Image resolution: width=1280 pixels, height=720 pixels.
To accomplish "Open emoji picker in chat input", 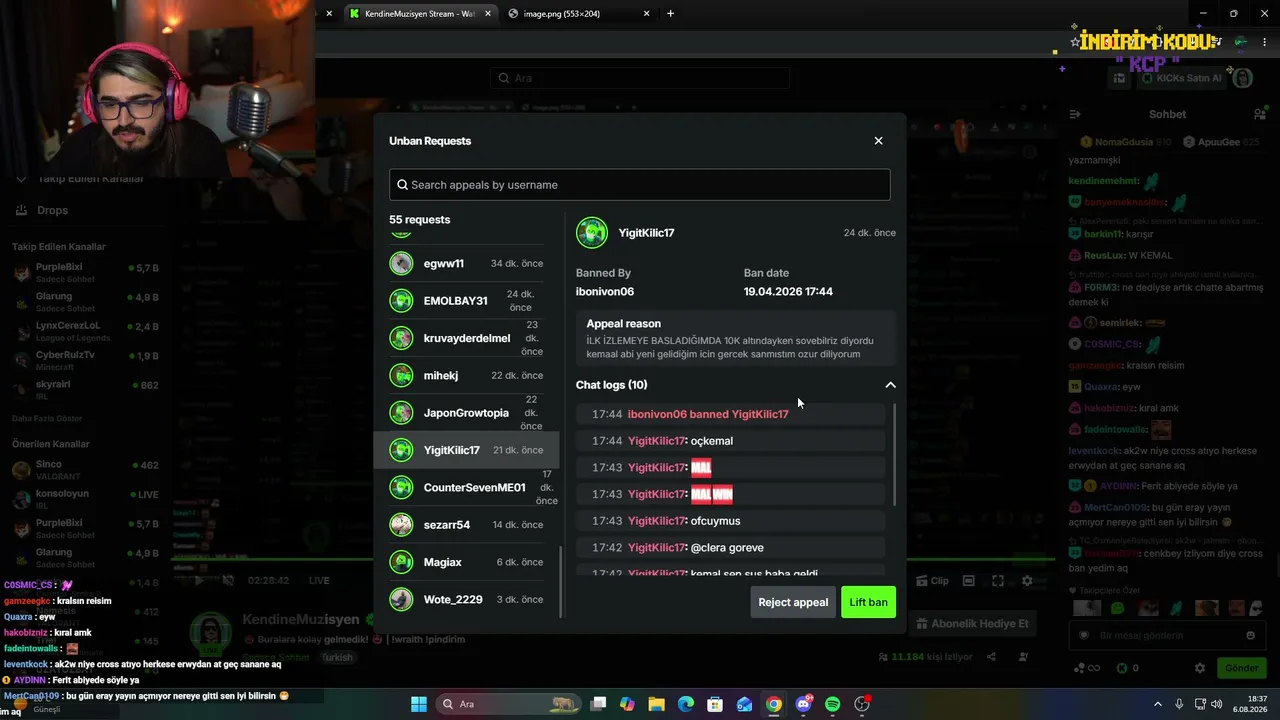I will pos(1250,635).
